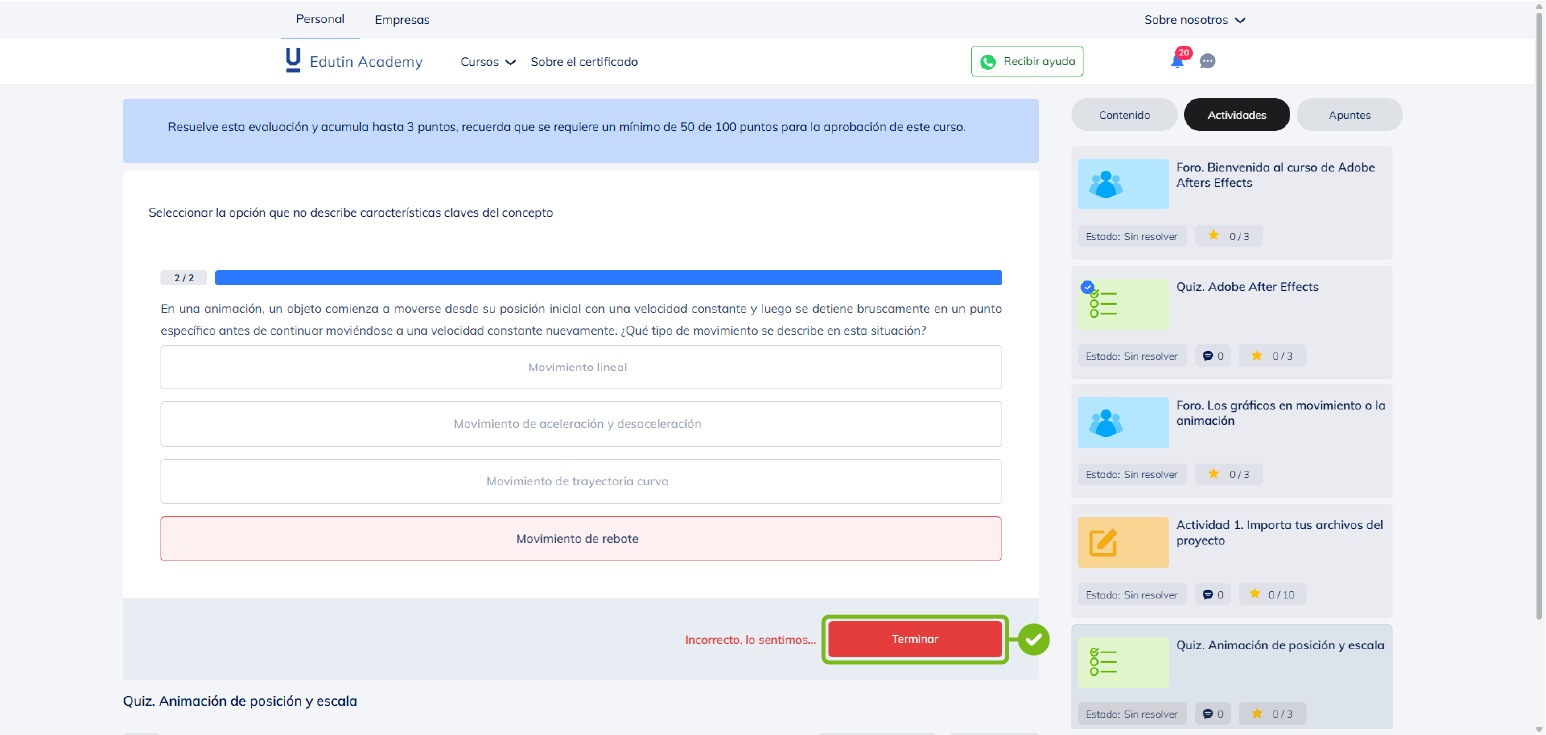Click the Edutin Academy logo

(353, 61)
